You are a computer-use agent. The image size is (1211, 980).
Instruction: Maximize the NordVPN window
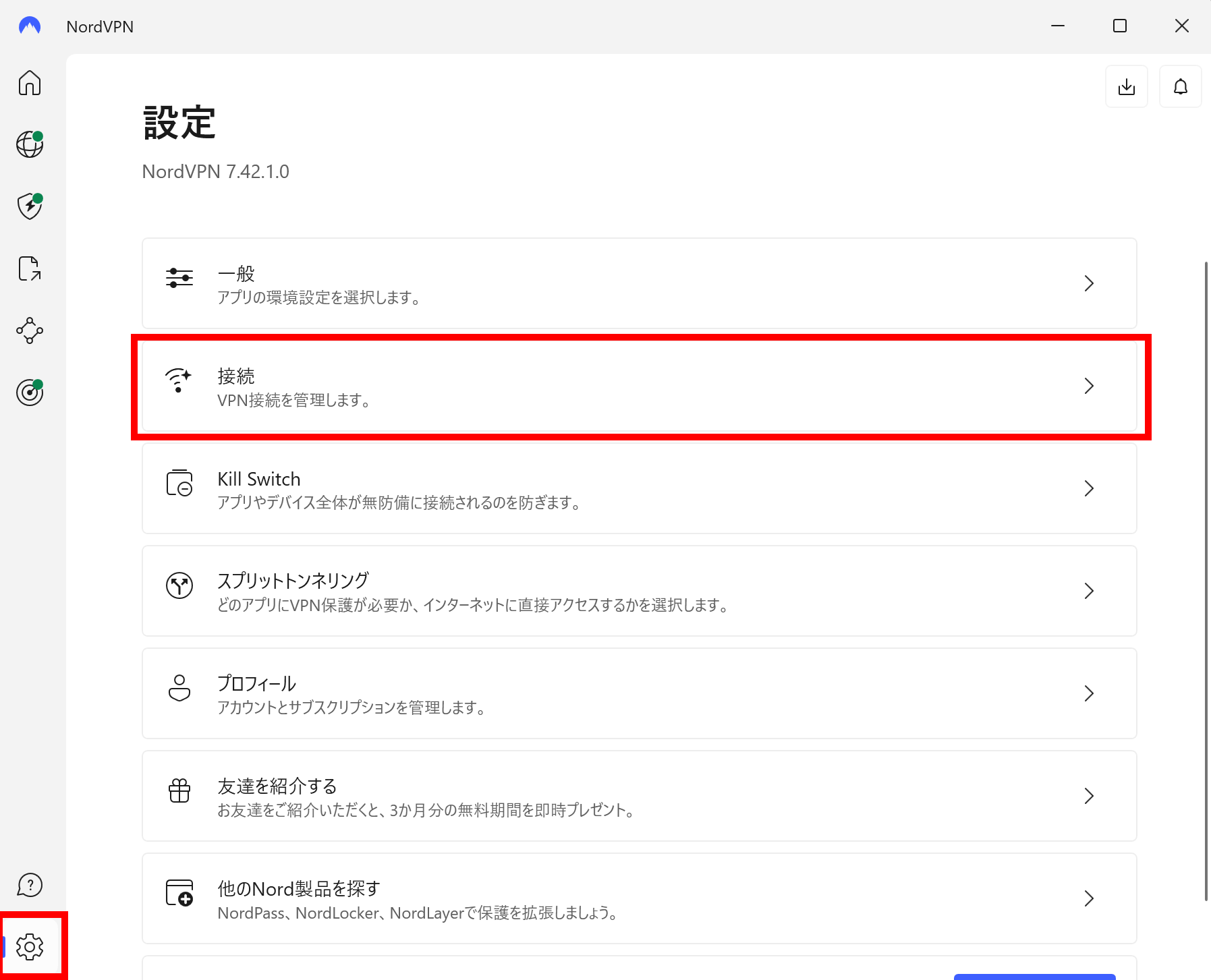[x=1120, y=26]
